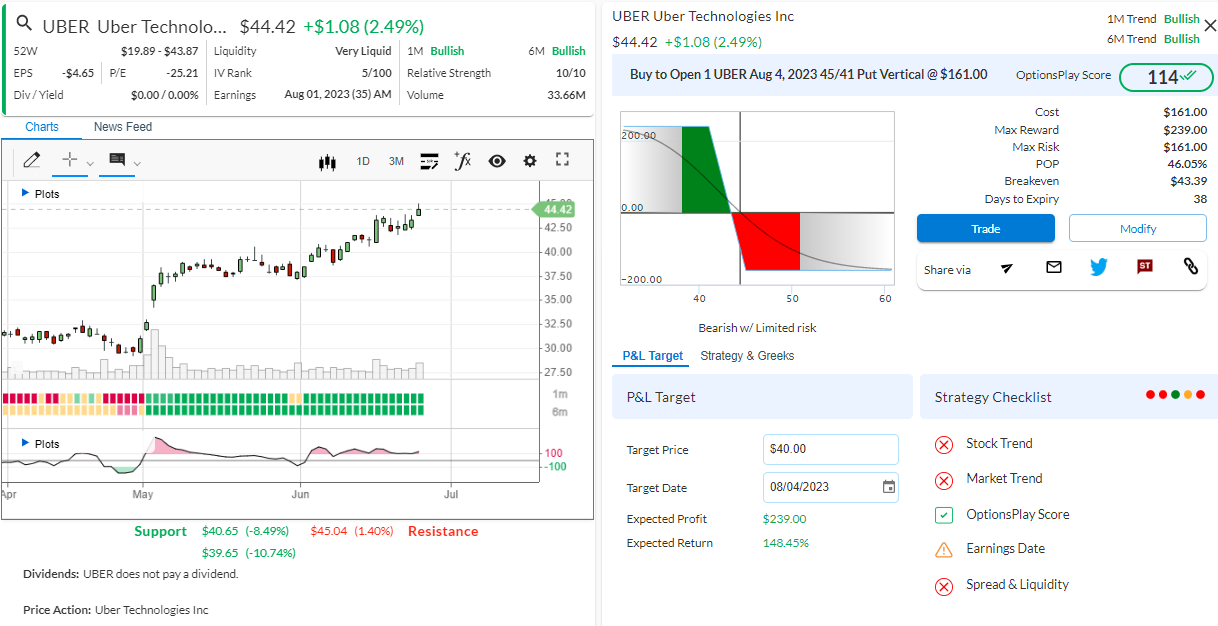Screen dimensions: 1218x626
Task: Click the Modify button
Action: 1138,229
